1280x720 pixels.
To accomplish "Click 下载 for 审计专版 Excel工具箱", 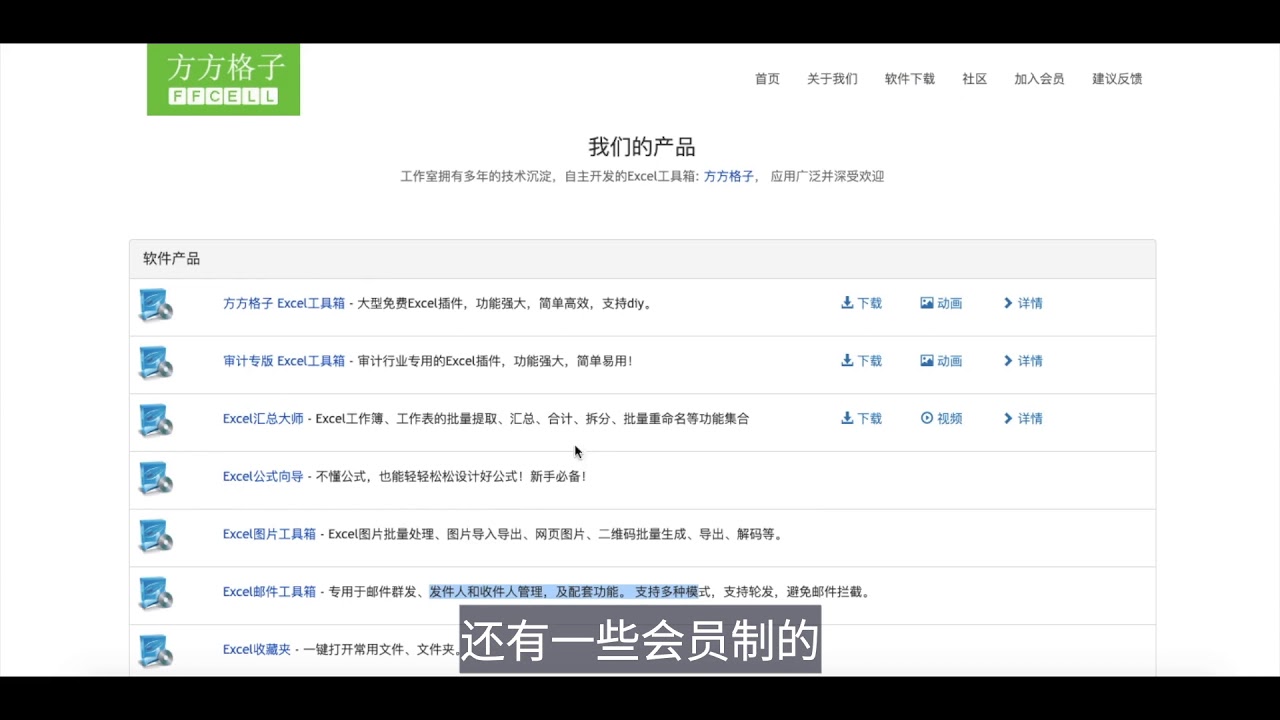I will coord(861,361).
